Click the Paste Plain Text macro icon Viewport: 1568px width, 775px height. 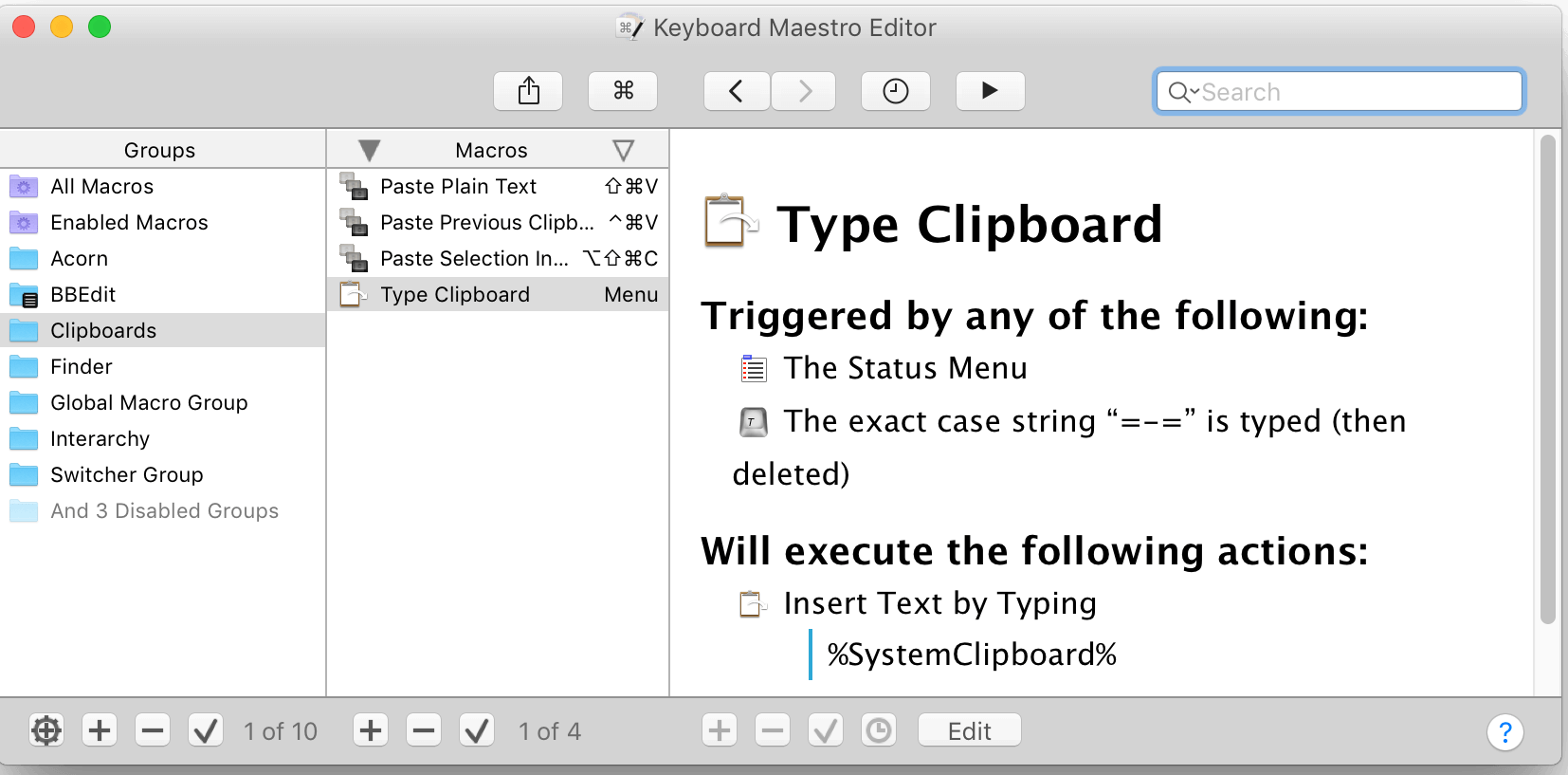point(354,187)
